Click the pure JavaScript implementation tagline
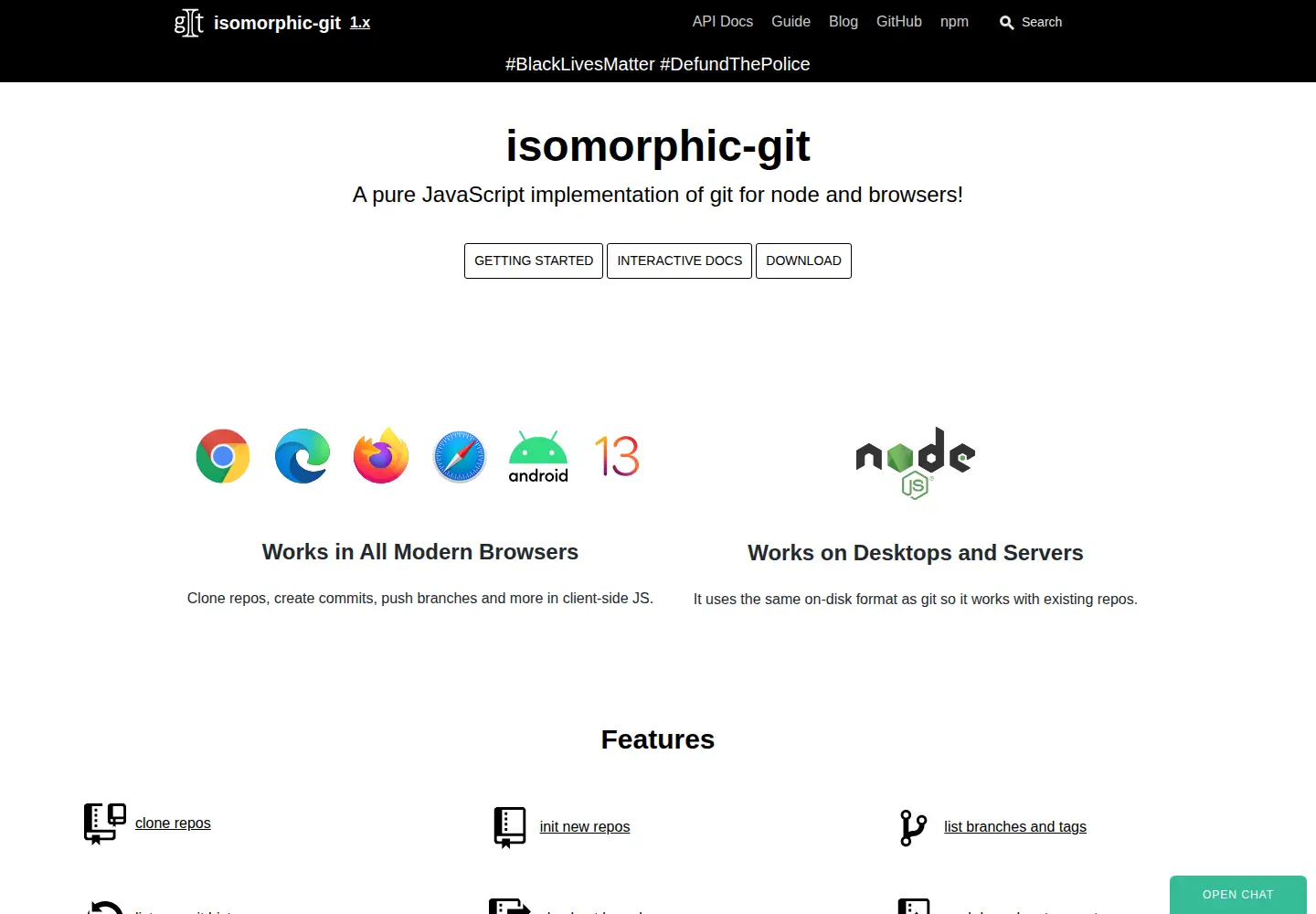 [658, 195]
